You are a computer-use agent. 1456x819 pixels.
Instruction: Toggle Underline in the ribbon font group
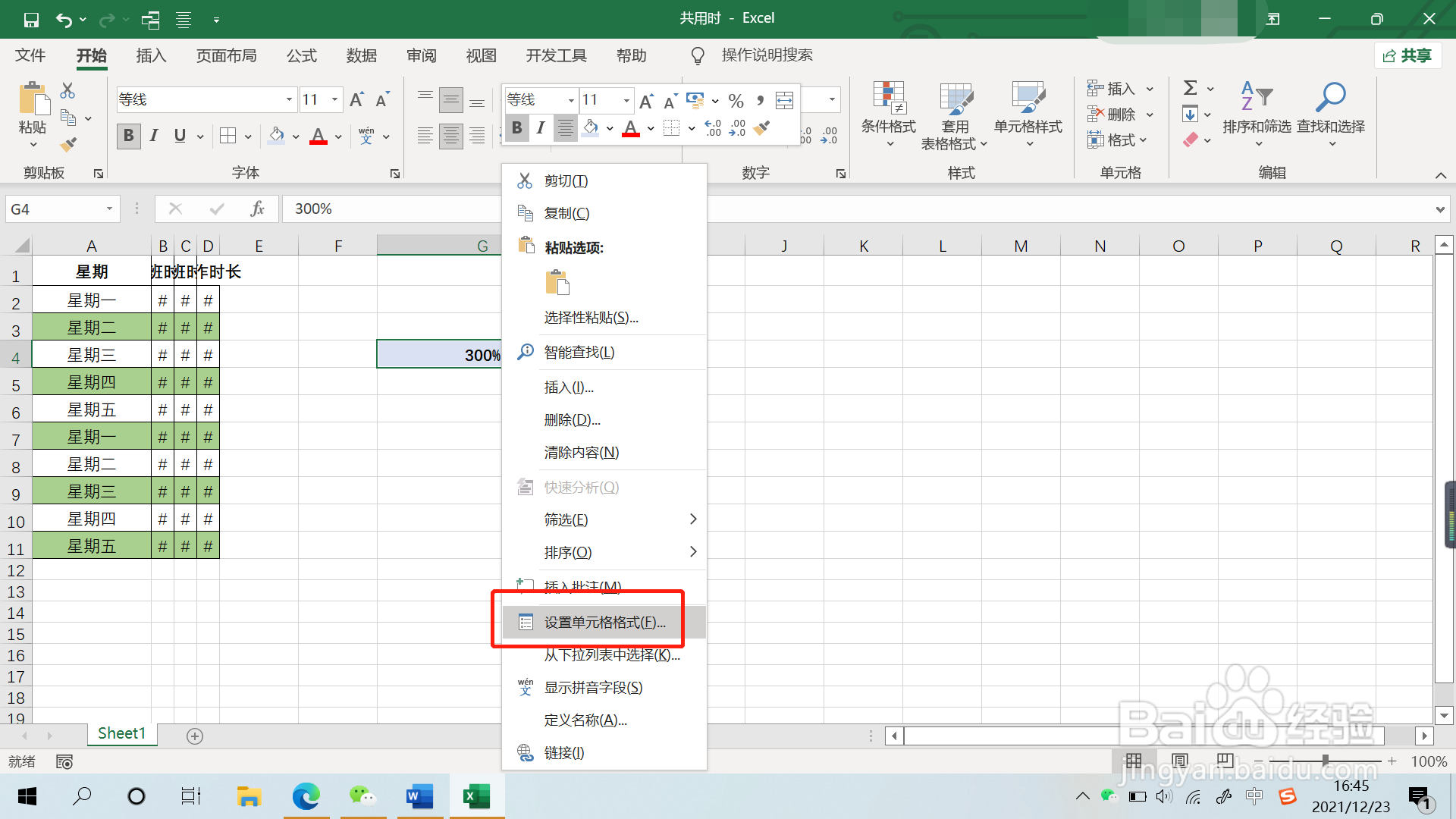[x=180, y=136]
